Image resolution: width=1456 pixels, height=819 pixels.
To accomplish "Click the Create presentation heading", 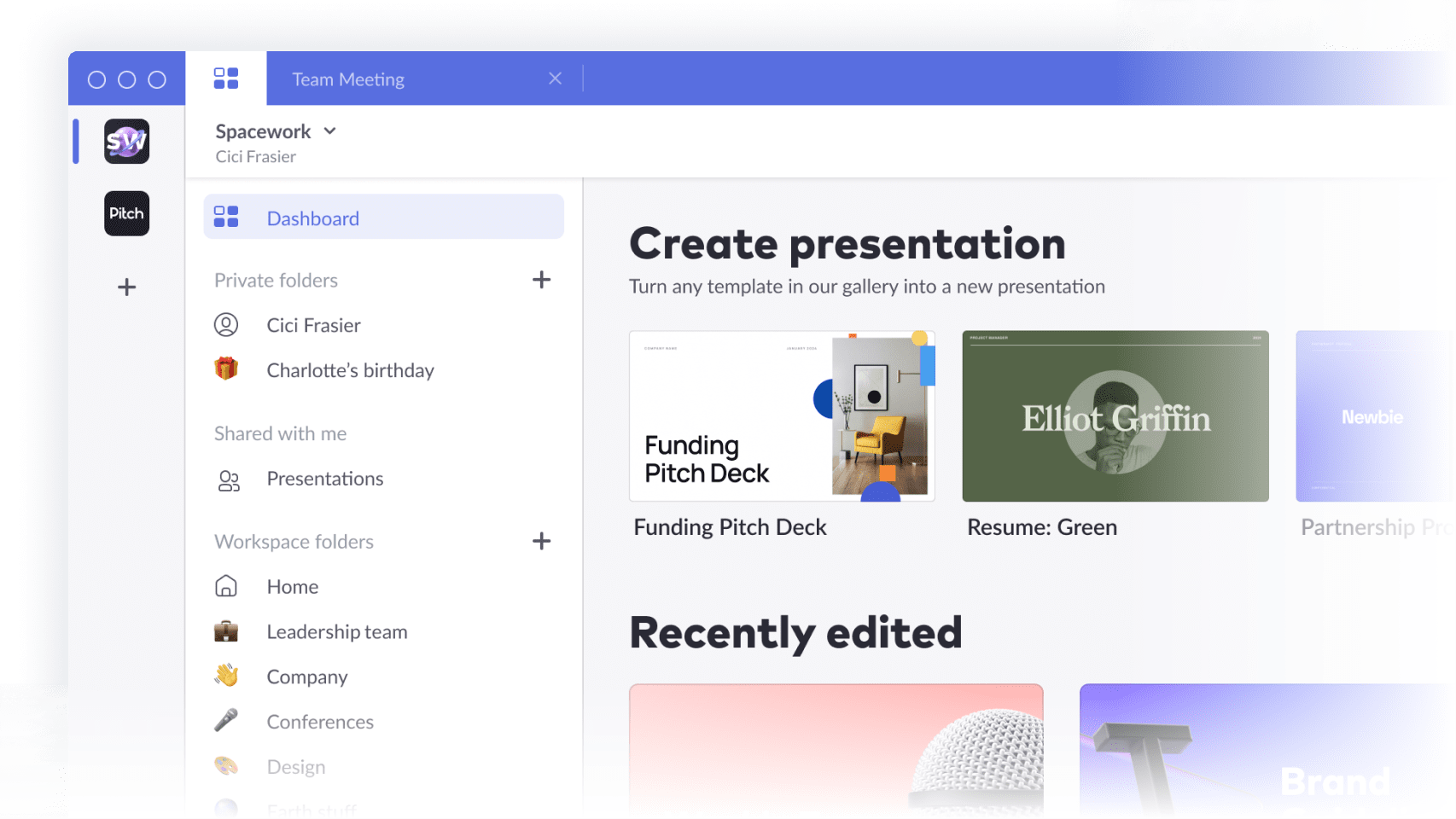I will click(847, 245).
